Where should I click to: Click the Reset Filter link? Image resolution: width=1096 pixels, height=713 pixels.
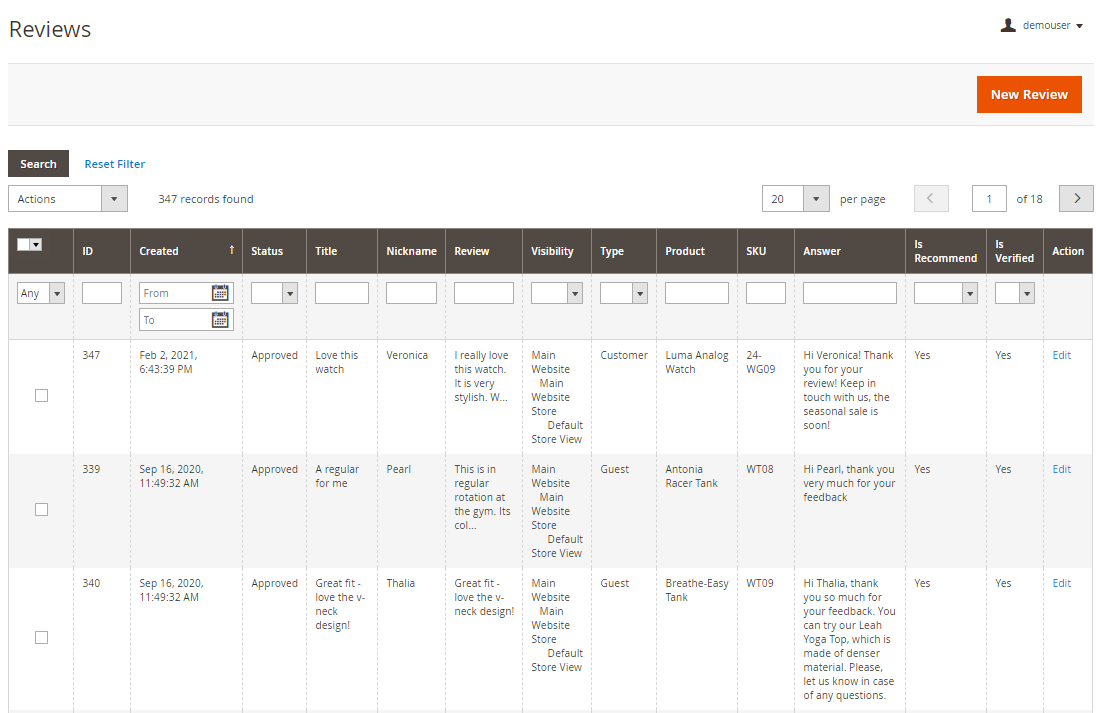(x=114, y=164)
